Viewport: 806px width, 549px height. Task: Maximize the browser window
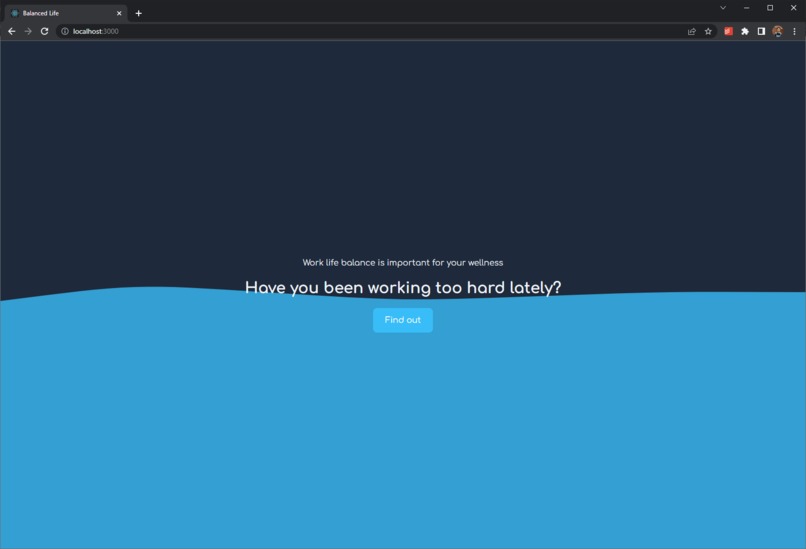point(770,8)
